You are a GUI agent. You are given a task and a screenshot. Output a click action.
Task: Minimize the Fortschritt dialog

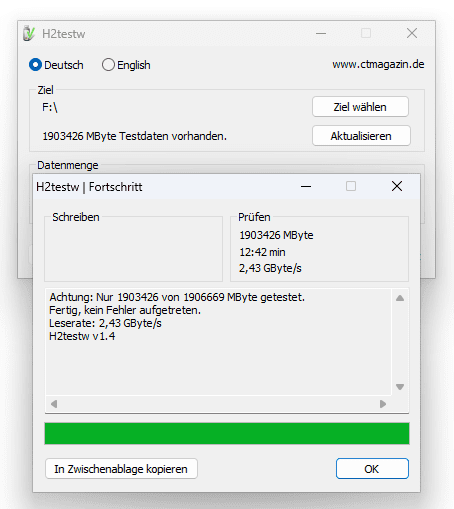(306, 186)
